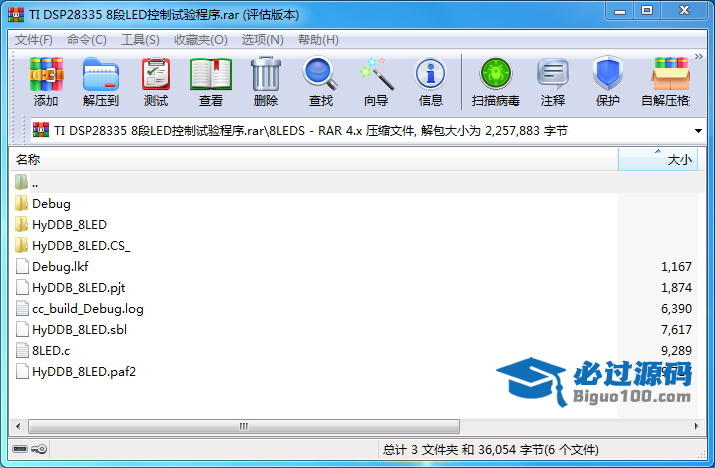The height and width of the screenshot is (468, 715).
Task: Click the archive path text in address bar
Action: pos(311,131)
